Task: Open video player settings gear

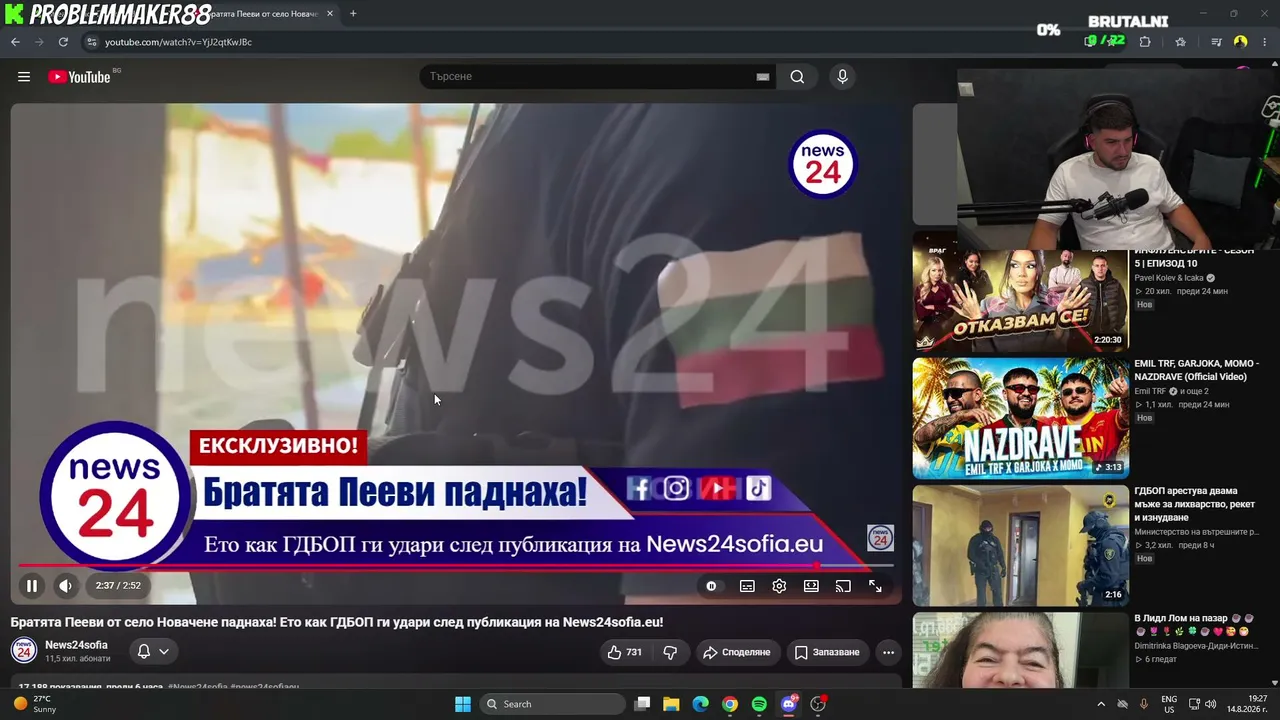Action: pyautogui.click(x=779, y=586)
